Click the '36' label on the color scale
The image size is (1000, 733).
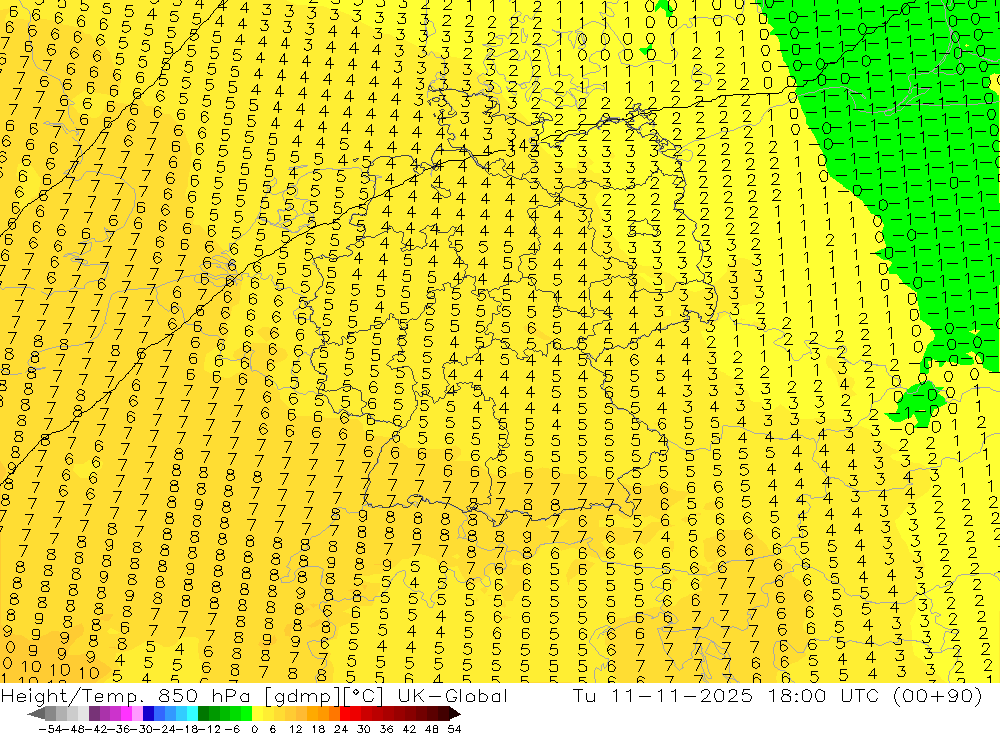point(386,729)
